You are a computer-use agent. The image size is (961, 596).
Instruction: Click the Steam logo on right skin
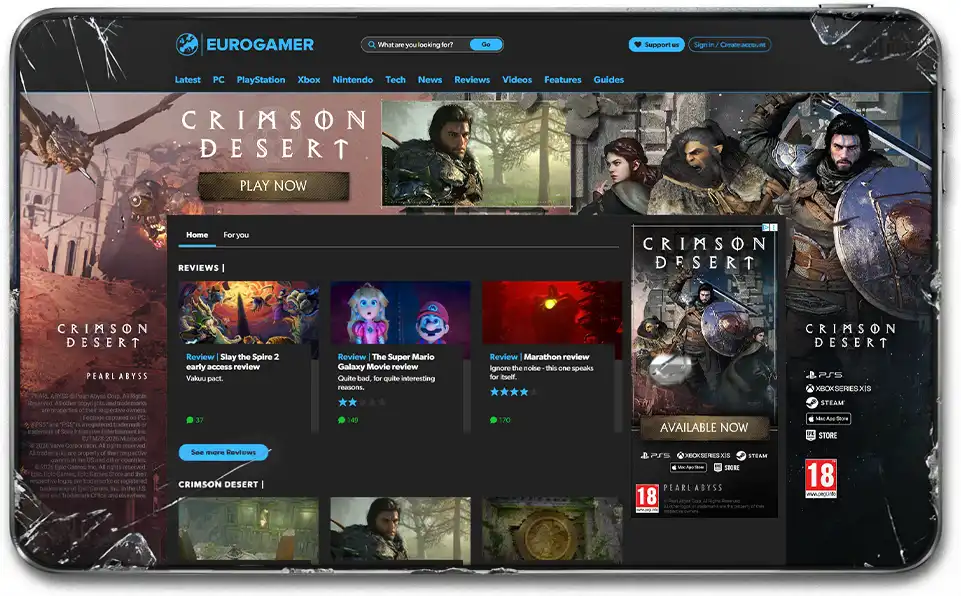[826, 403]
